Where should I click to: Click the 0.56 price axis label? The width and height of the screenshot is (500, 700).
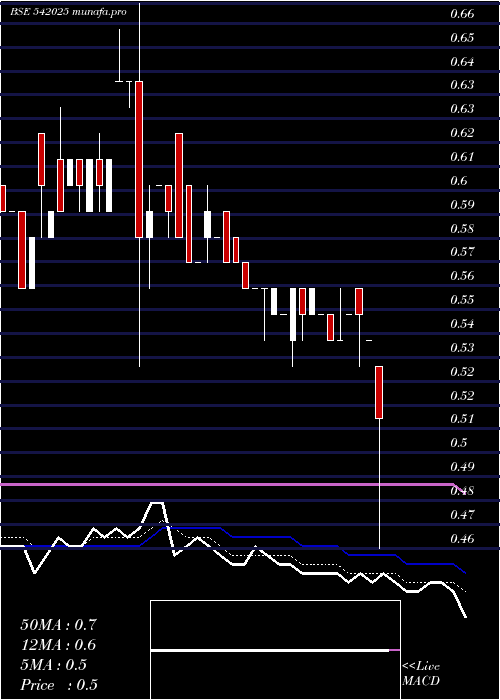coord(462,275)
